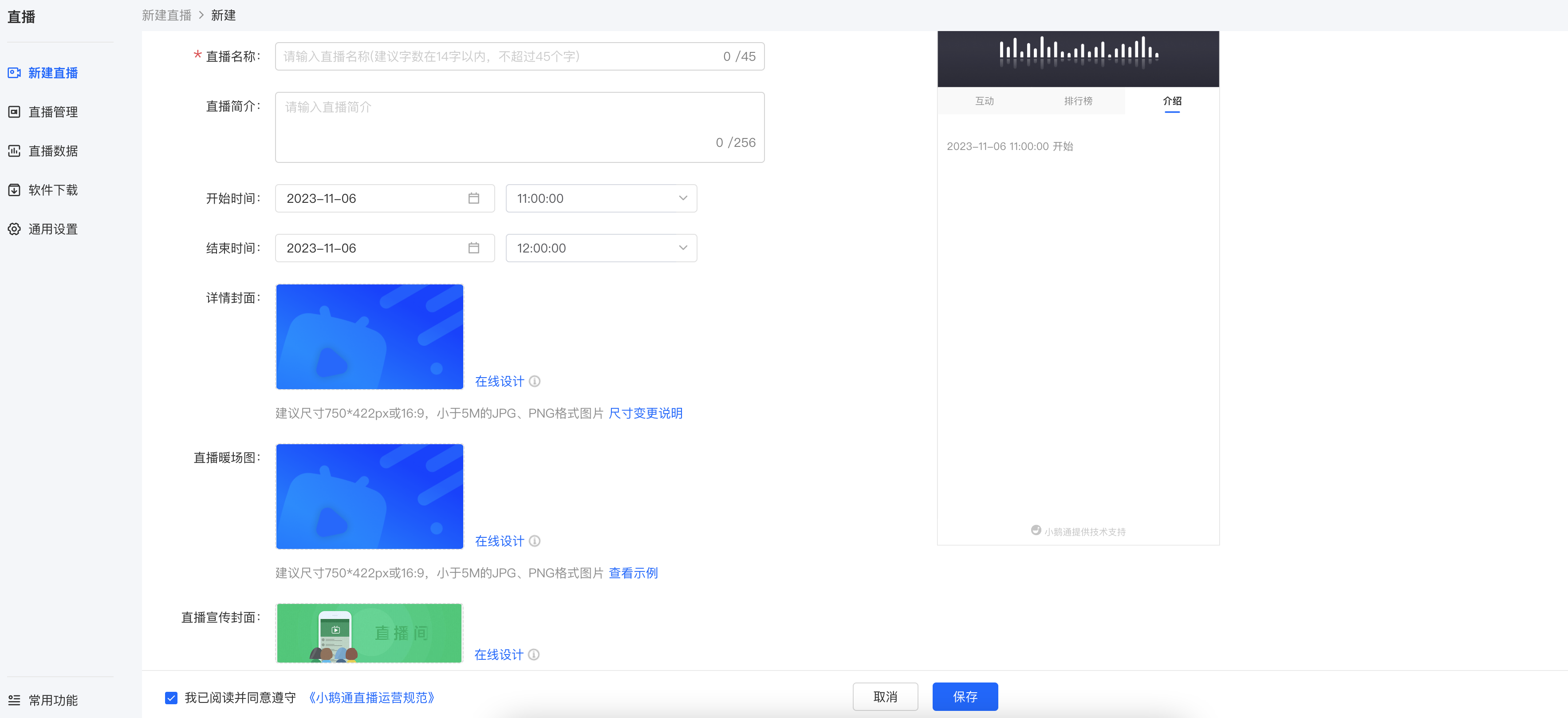Switch to the 互动 preview tab
This screenshot has width=1568, height=718.
(984, 101)
